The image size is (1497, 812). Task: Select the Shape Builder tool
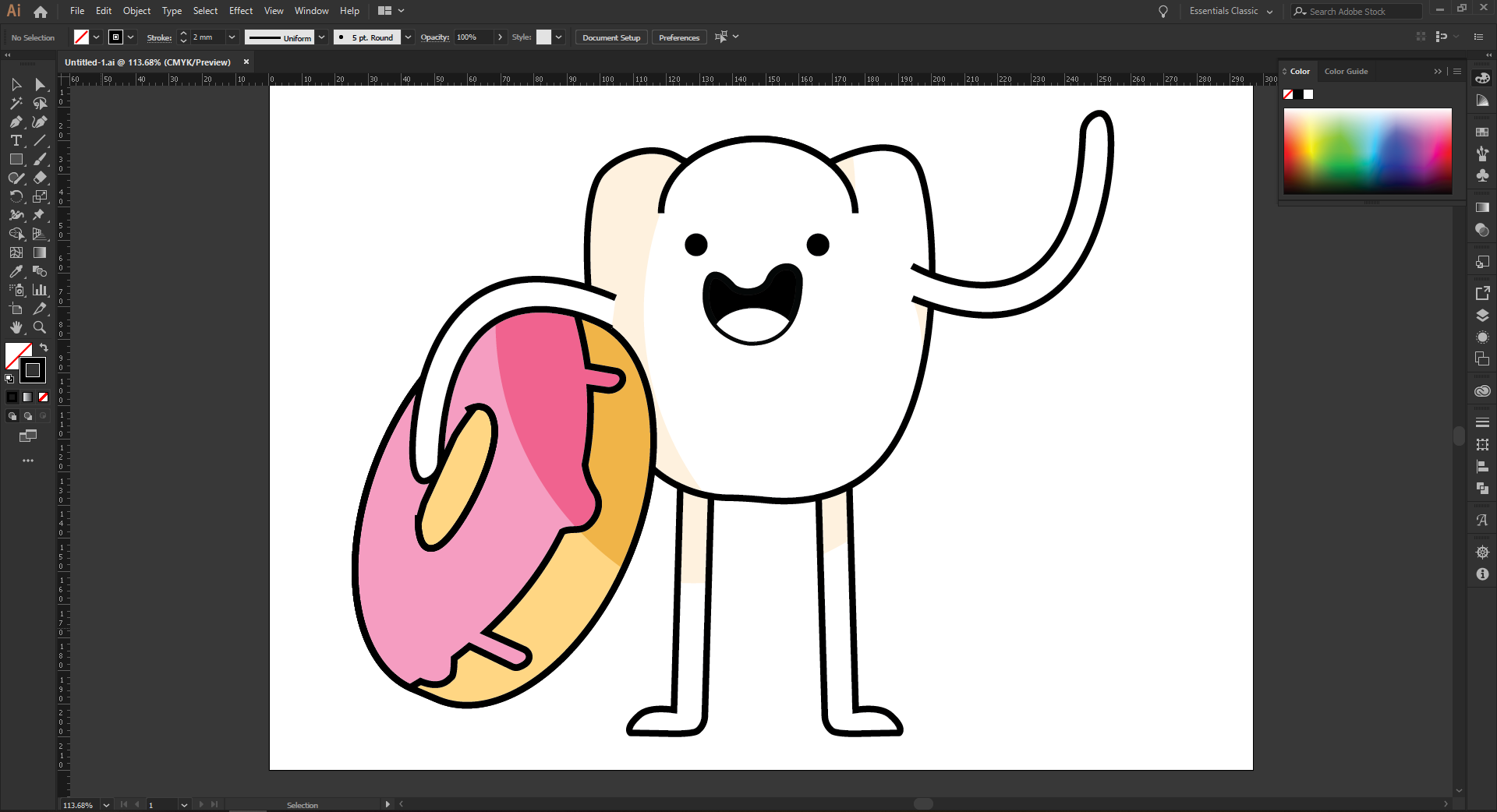point(16,234)
